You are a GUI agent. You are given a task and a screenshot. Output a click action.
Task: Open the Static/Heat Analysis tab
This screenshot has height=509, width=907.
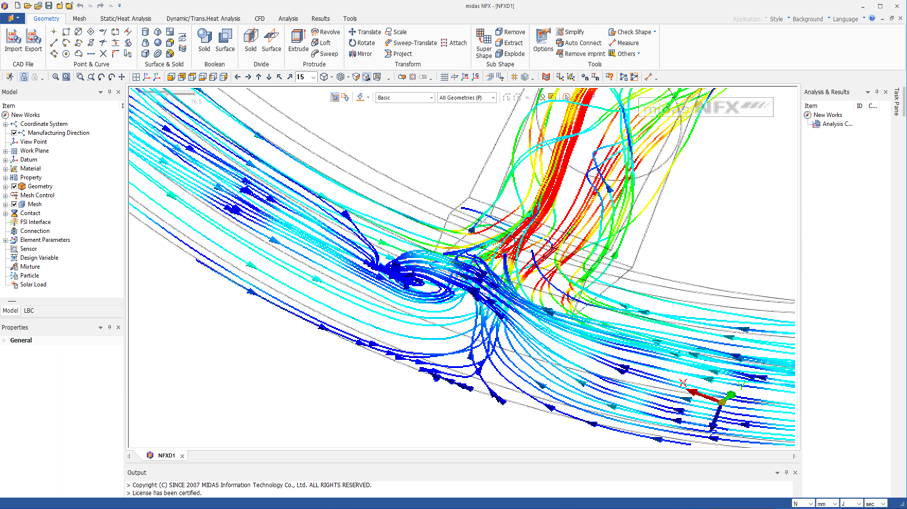tap(126, 19)
